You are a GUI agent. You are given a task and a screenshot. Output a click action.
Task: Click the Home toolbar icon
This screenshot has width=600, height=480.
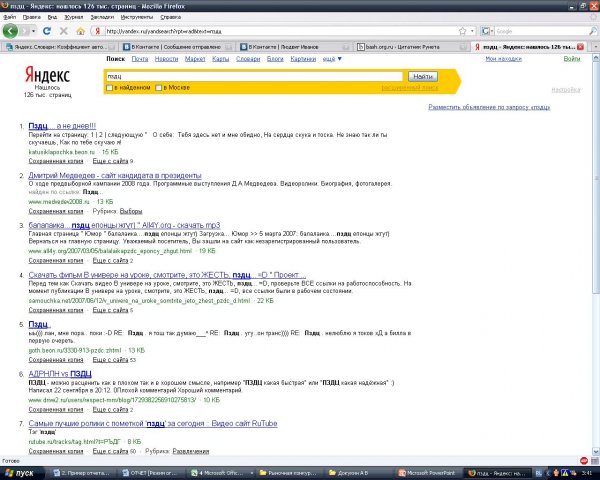77,31
